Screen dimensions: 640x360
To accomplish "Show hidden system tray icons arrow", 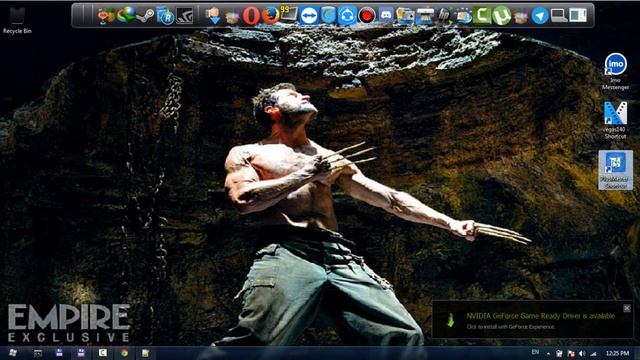I will 548,353.
